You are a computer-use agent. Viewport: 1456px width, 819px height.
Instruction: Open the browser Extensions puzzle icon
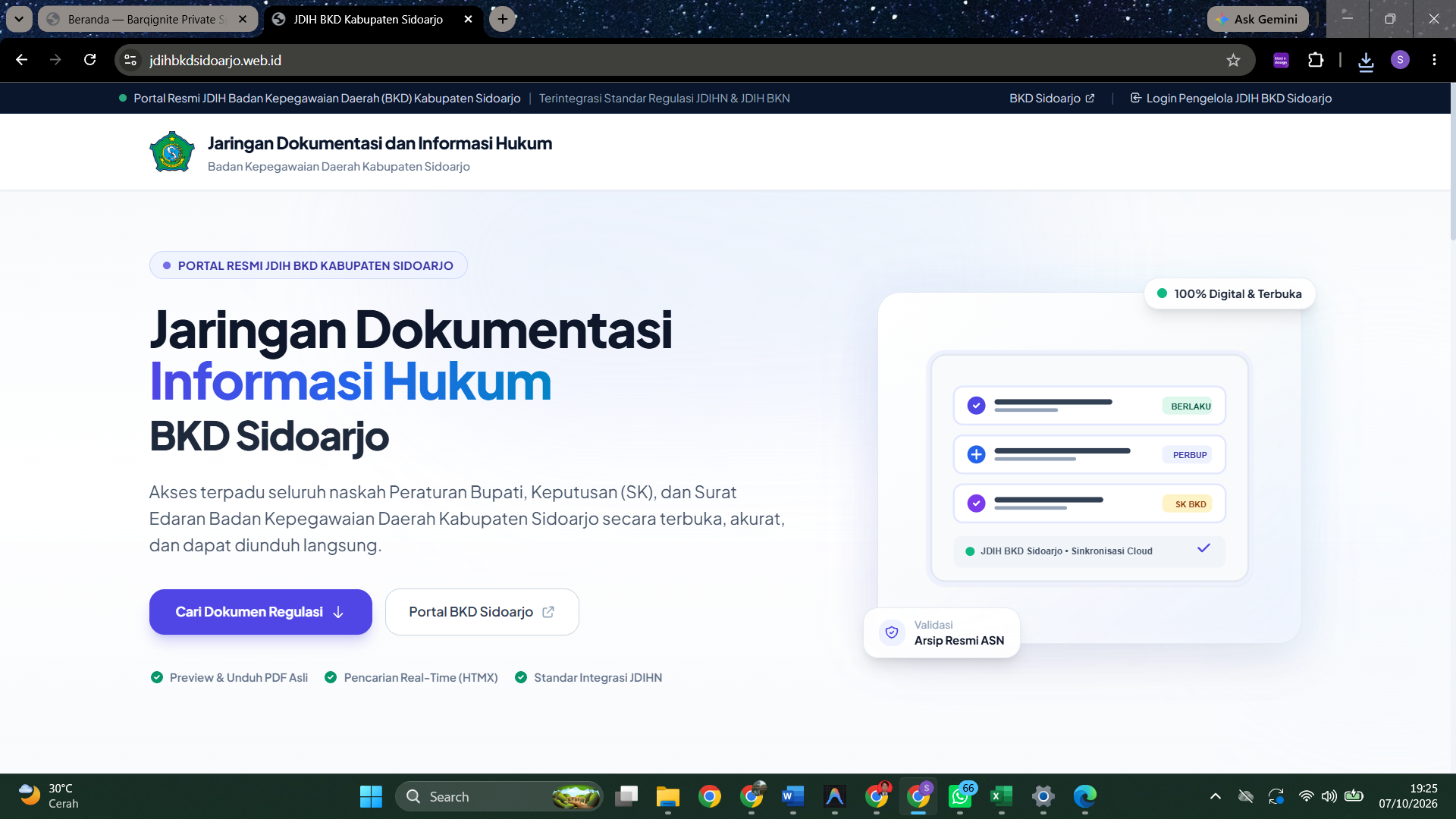tap(1316, 60)
